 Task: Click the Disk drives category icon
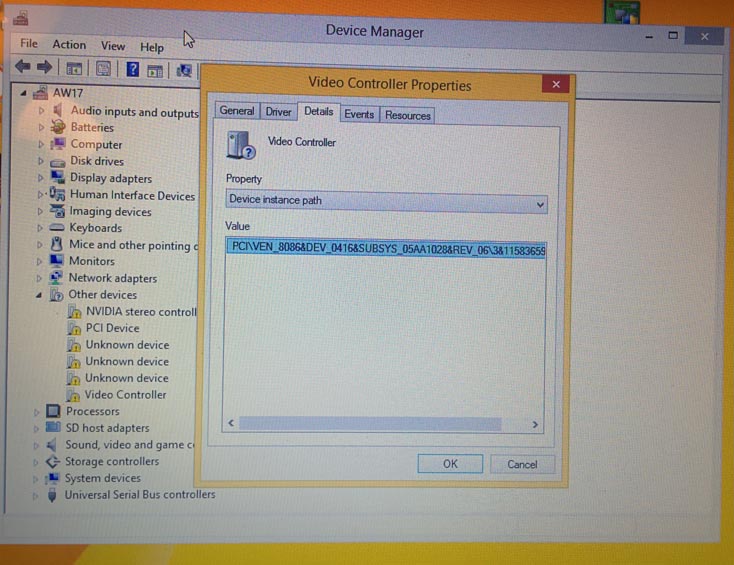58,162
